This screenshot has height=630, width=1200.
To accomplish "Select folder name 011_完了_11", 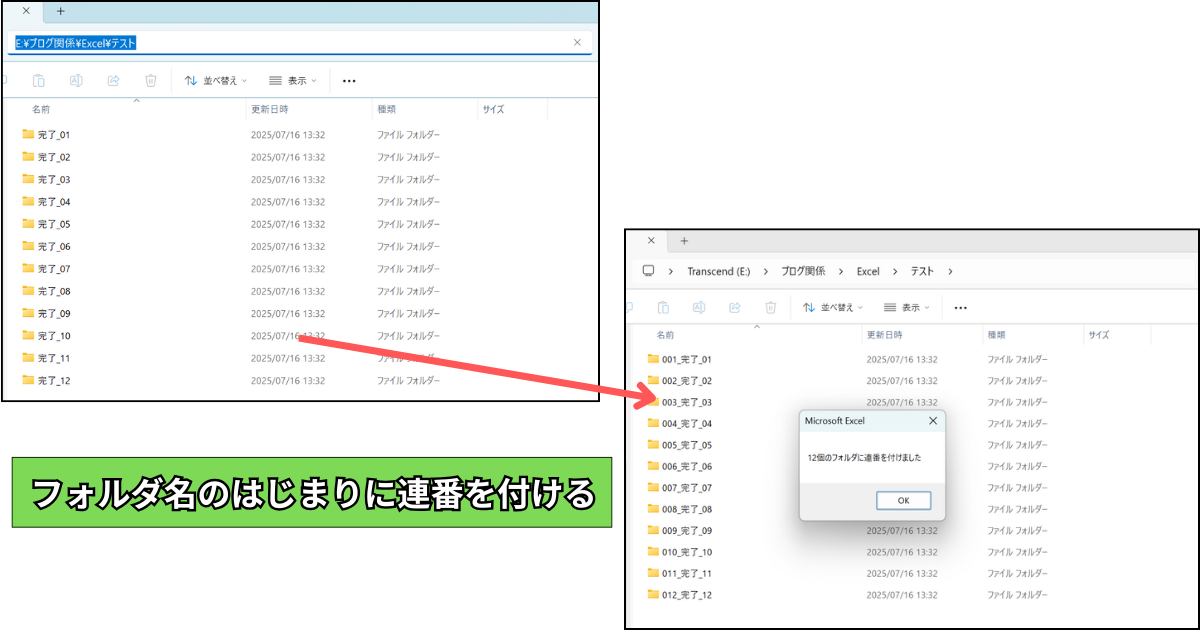I will [687, 574].
